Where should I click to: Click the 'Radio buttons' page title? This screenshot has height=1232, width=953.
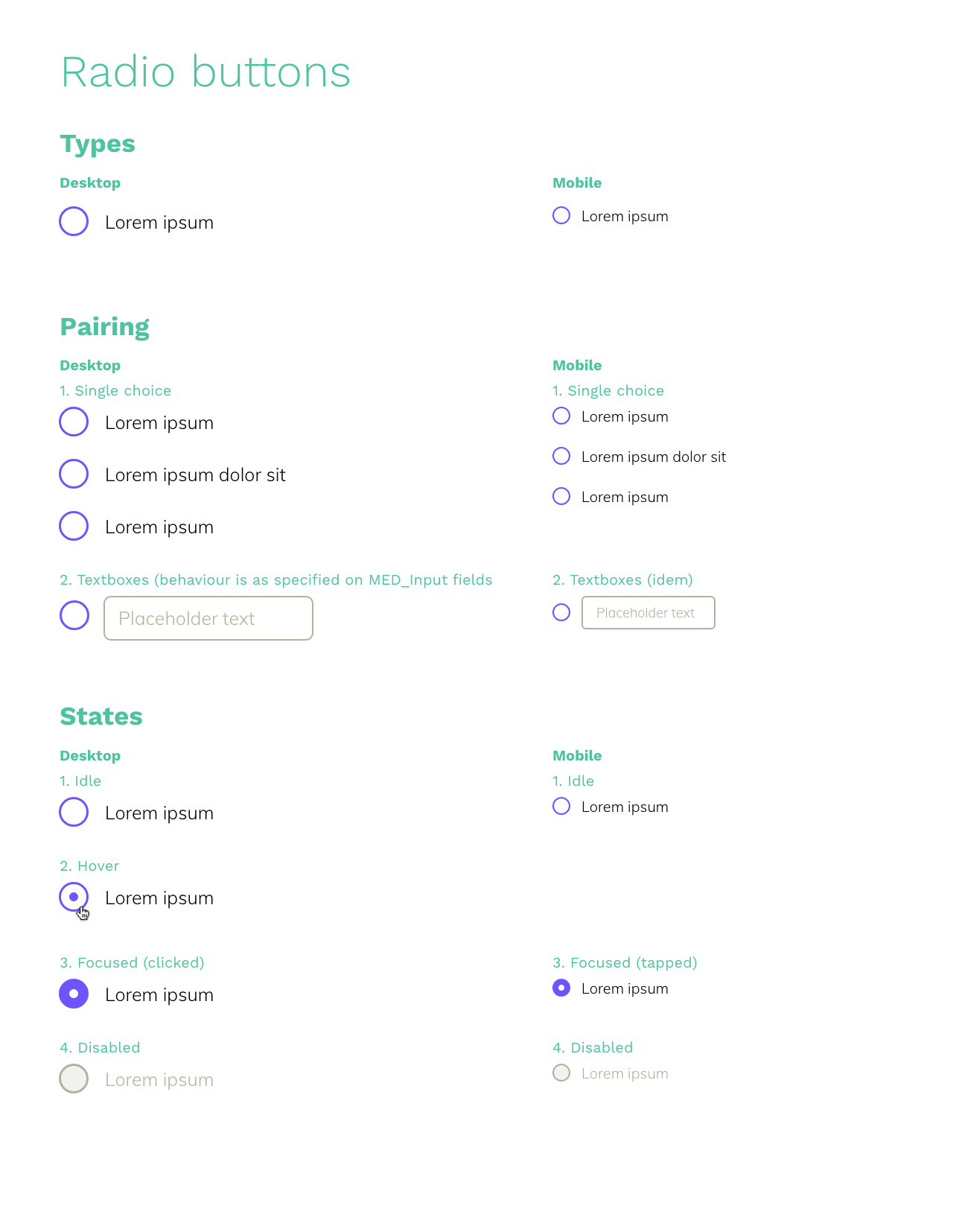tap(205, 72)
